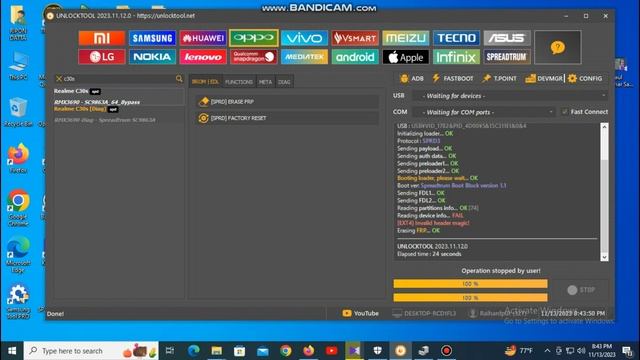
Task: Click the DESKTOP computer name in status bar
Action: tap(424, 313)
